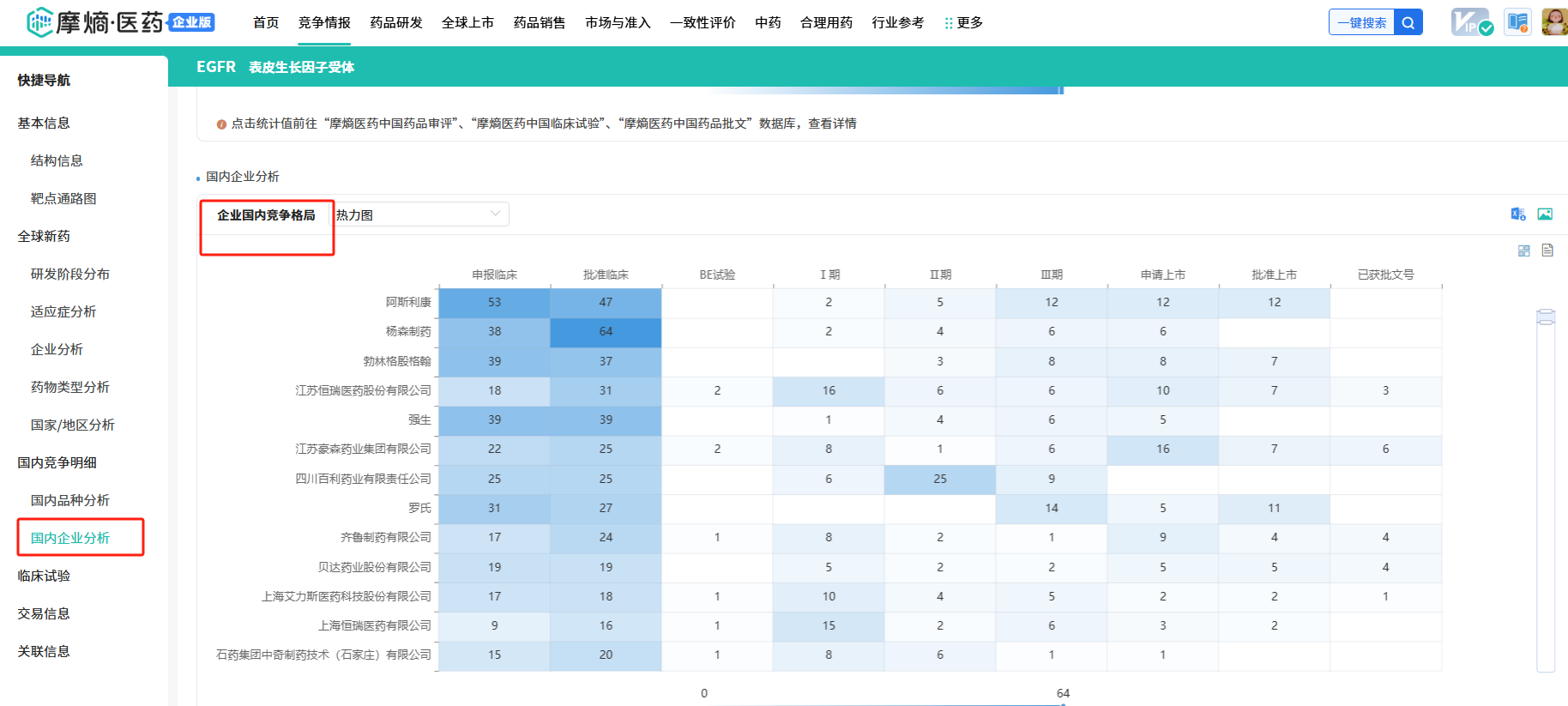
Task: Open the VIP membership badge
Action: pyautogui.click(x=1471, y=22)
